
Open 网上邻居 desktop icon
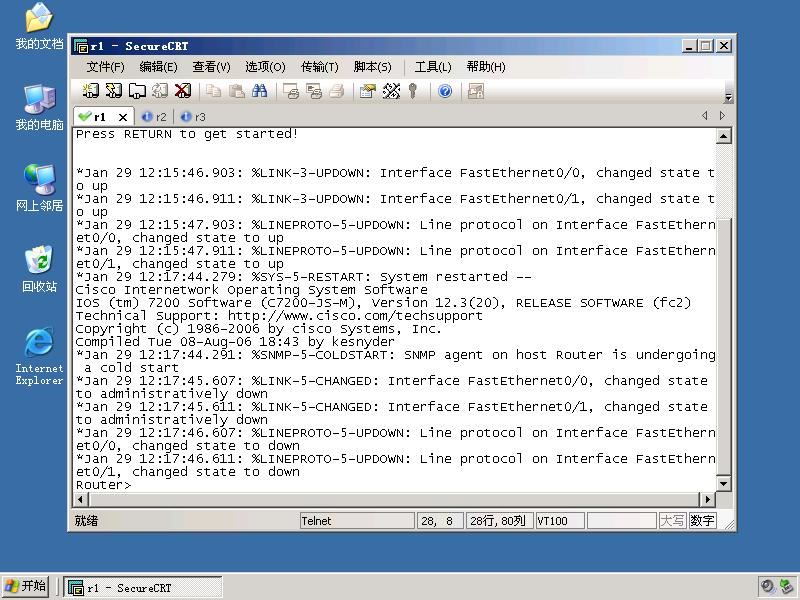click(39, 188)
